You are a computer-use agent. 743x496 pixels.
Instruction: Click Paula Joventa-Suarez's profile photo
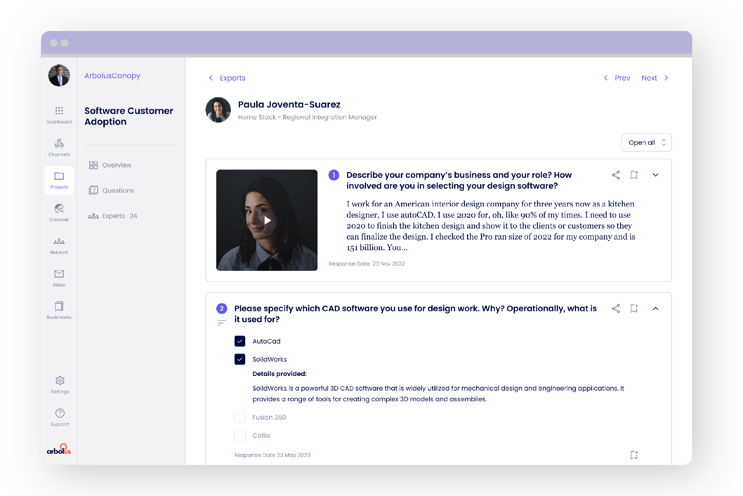coord(218,110)
